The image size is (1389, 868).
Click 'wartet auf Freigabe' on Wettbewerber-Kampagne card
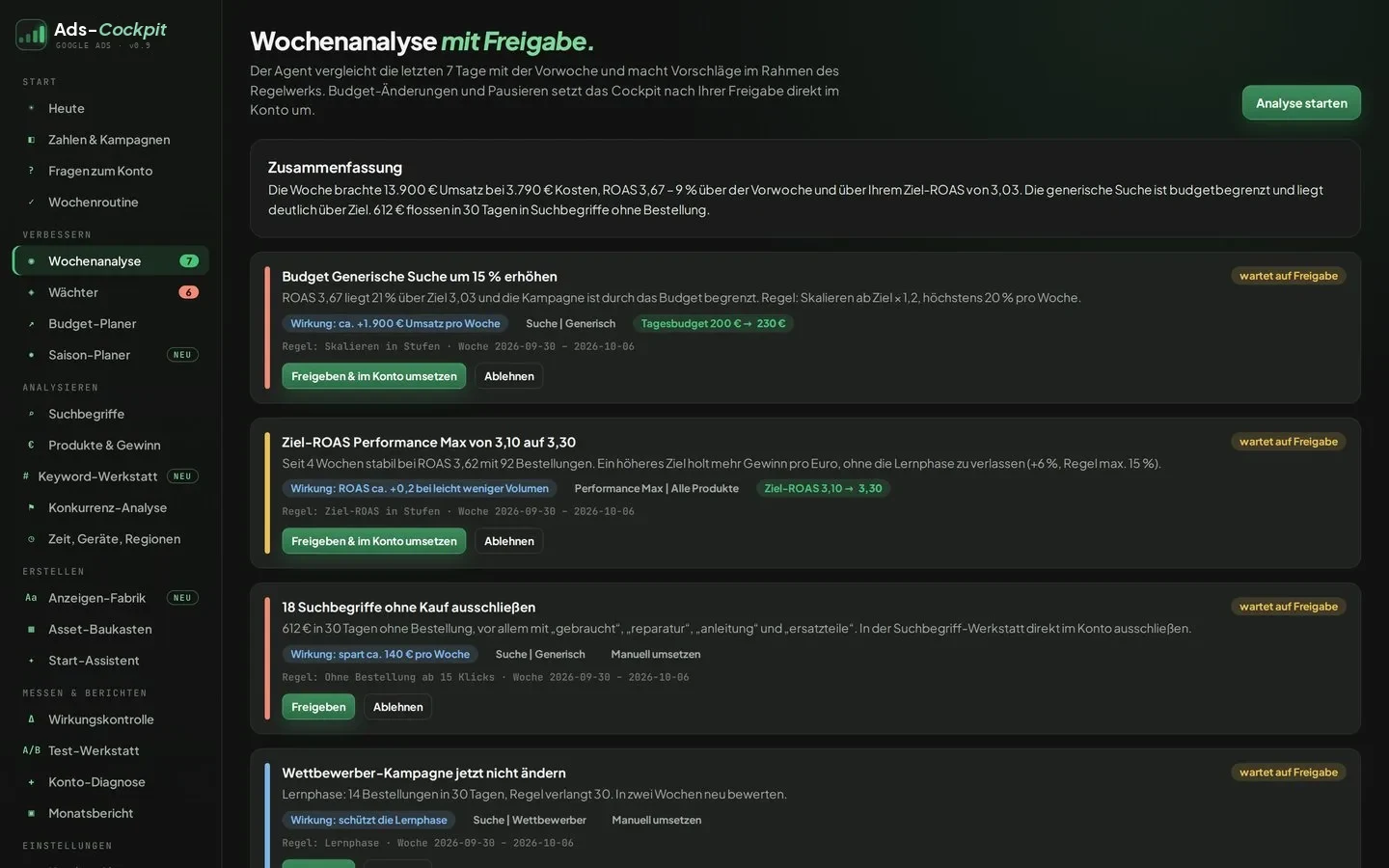(1289, 773)
